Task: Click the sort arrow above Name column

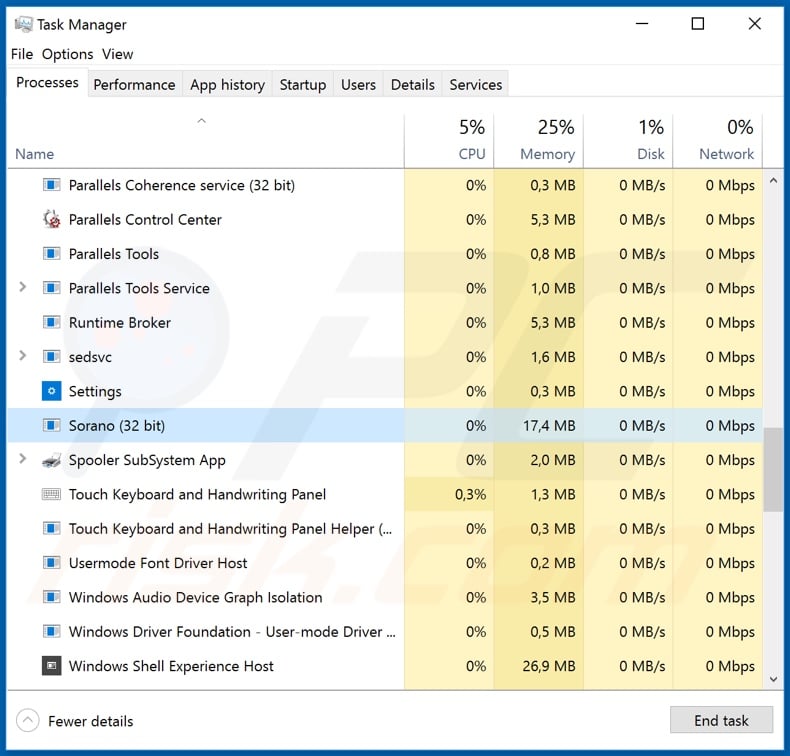Action: click(x=202, y=120)
